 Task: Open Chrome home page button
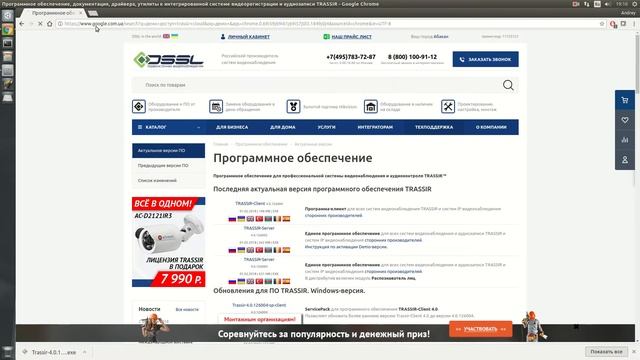49,24
